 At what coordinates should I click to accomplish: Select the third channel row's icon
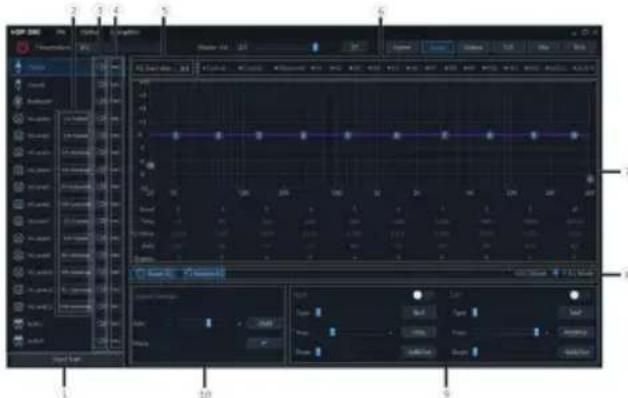pos(18,102)
